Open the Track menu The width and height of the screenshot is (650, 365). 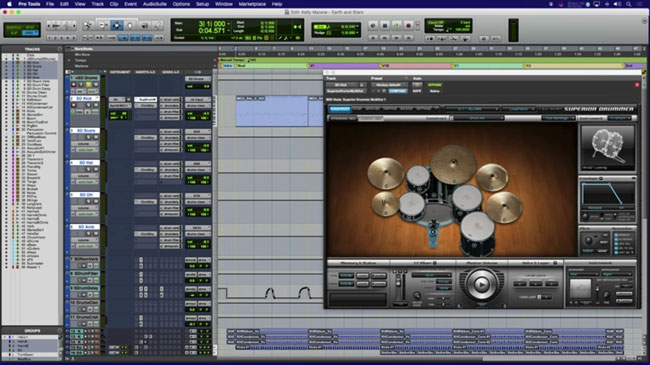[97, 4]
